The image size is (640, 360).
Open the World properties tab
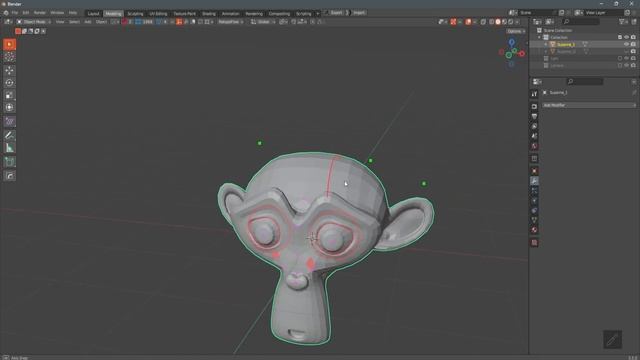click(534, 146)
